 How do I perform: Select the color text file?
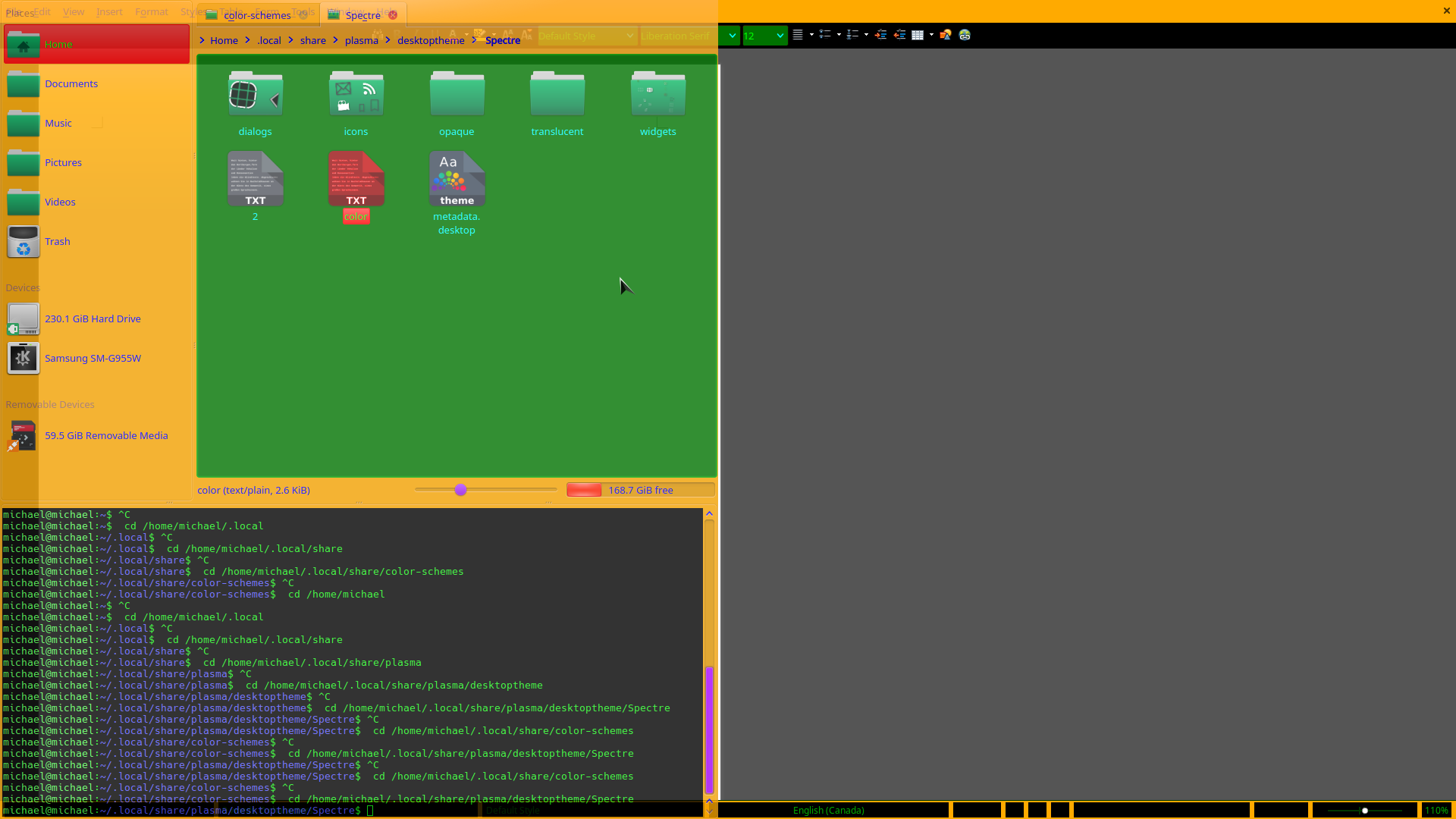356,187
